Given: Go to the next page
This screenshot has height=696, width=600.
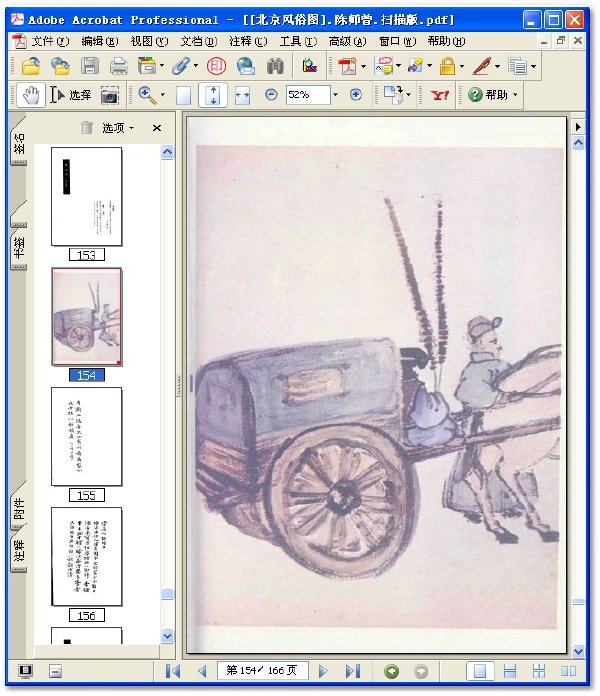Looking at the screenshot, I should [323, 671].
